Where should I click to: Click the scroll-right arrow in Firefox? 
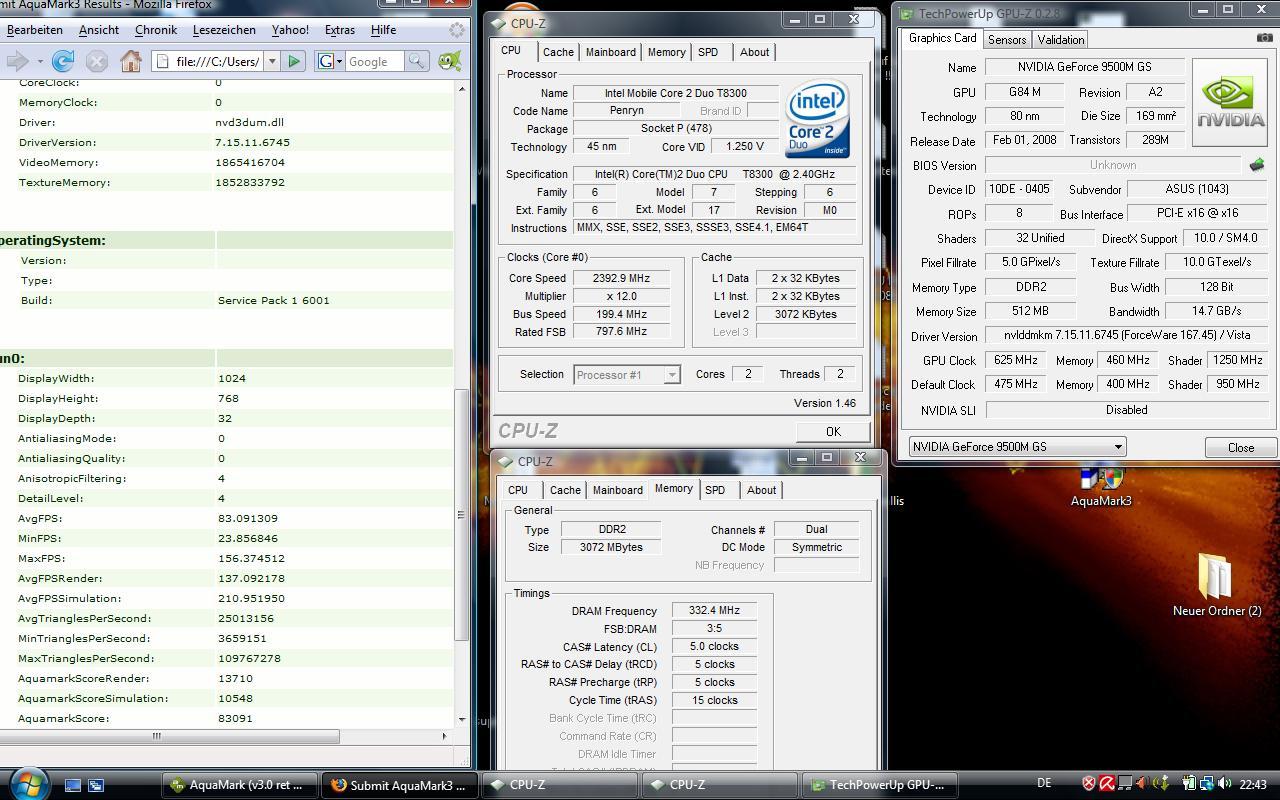444,736
